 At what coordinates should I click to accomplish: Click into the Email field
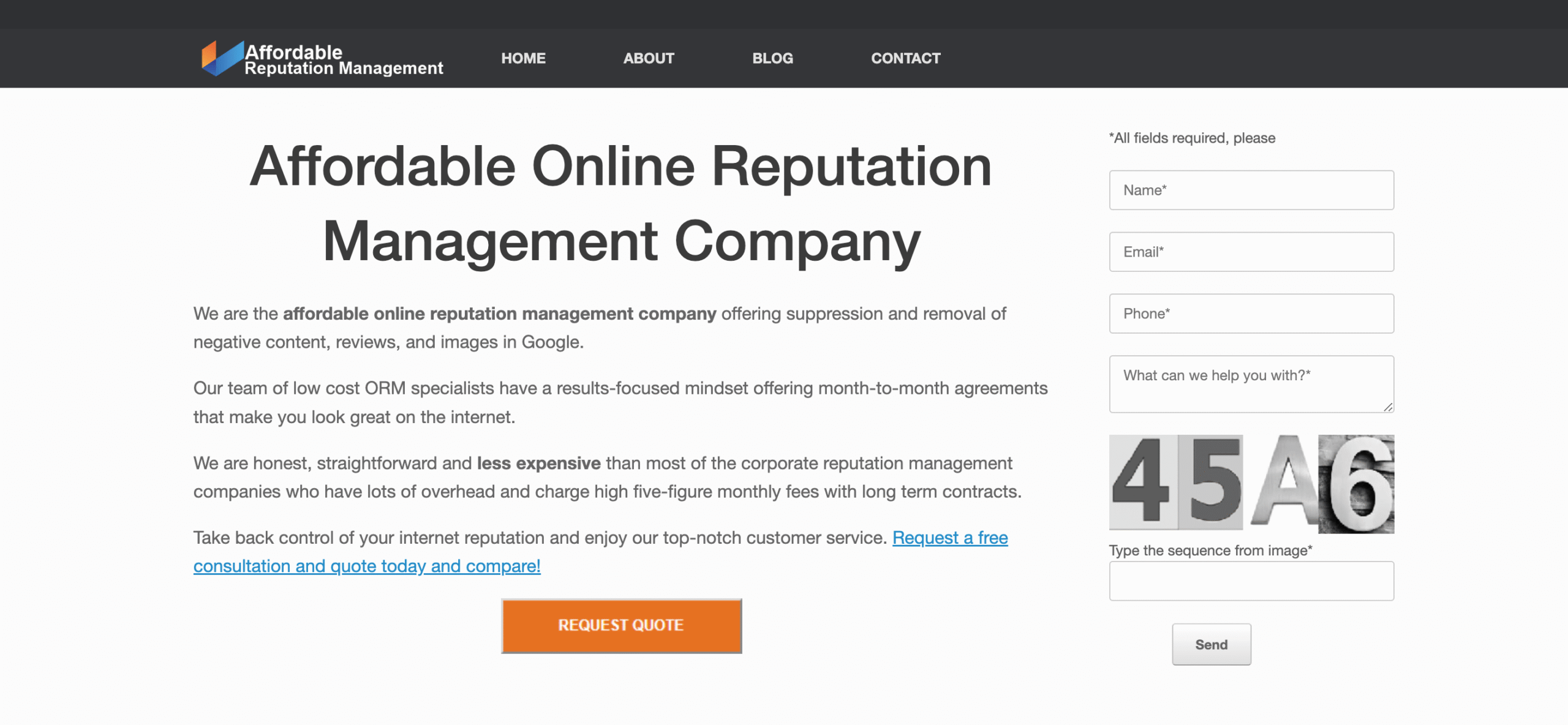[1251, 252]
